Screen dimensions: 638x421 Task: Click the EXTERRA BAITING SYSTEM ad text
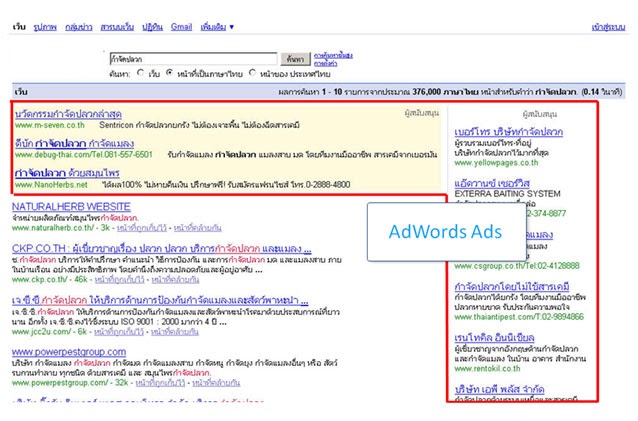(x=507, y=194)
